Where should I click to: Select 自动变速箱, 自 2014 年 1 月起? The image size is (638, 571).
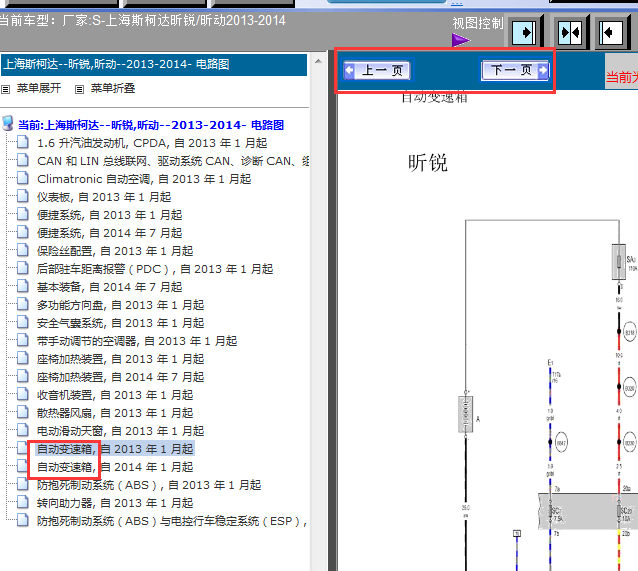coord(115,467)
